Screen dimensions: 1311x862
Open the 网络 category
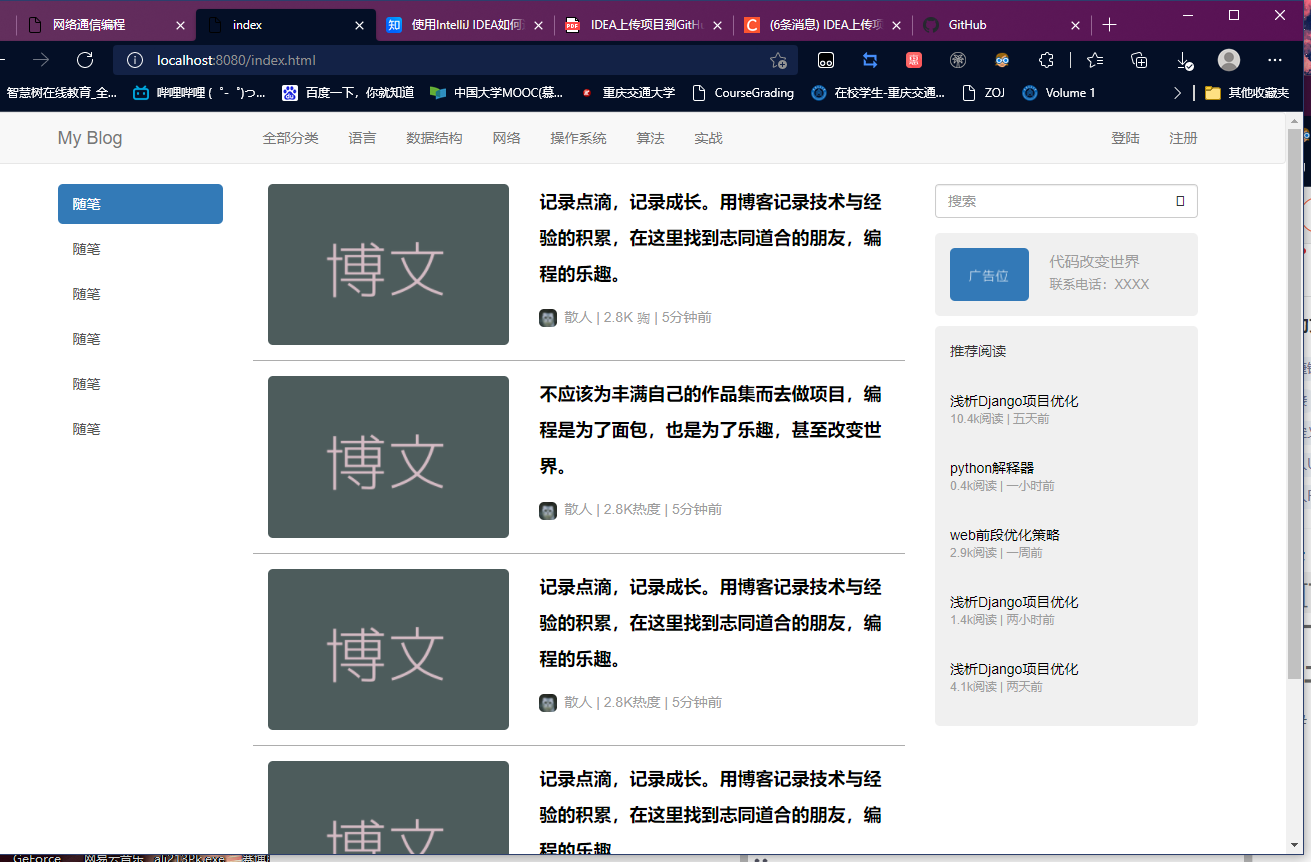[506, 138]
